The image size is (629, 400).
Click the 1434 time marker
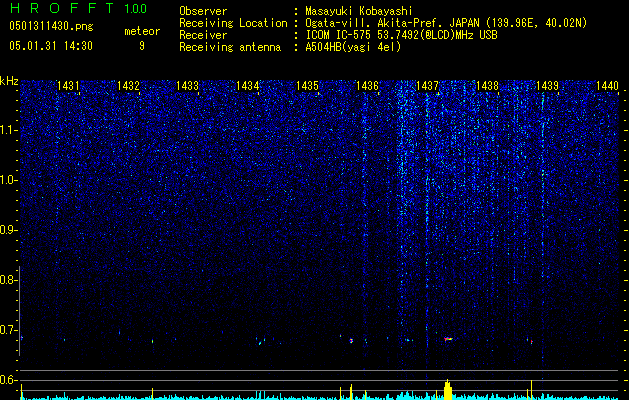(248, 85)
